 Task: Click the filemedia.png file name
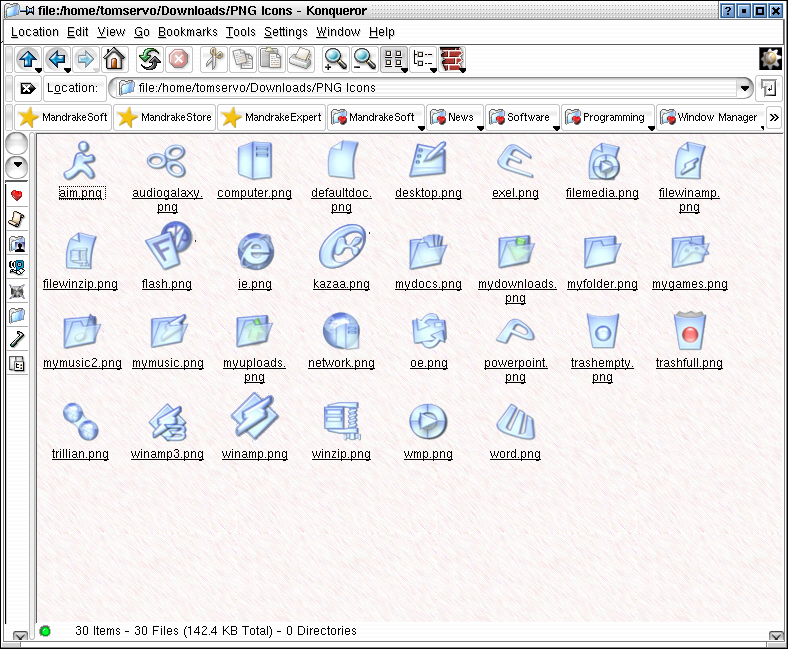[x=602, y=193]
